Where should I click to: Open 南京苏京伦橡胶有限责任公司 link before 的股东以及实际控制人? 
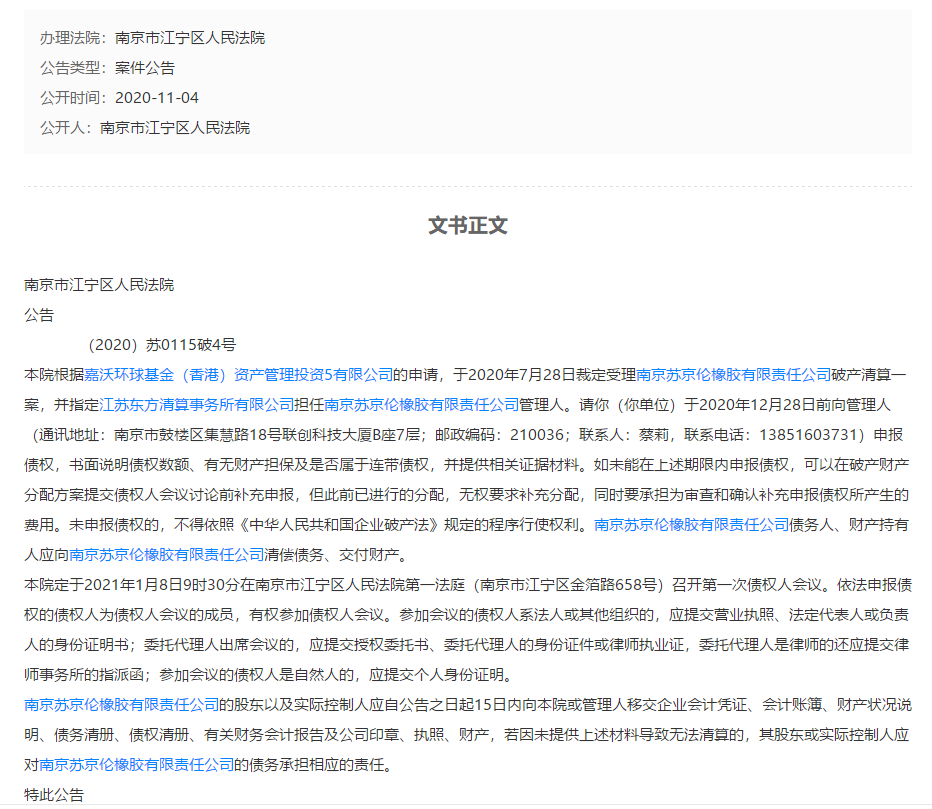121,705
